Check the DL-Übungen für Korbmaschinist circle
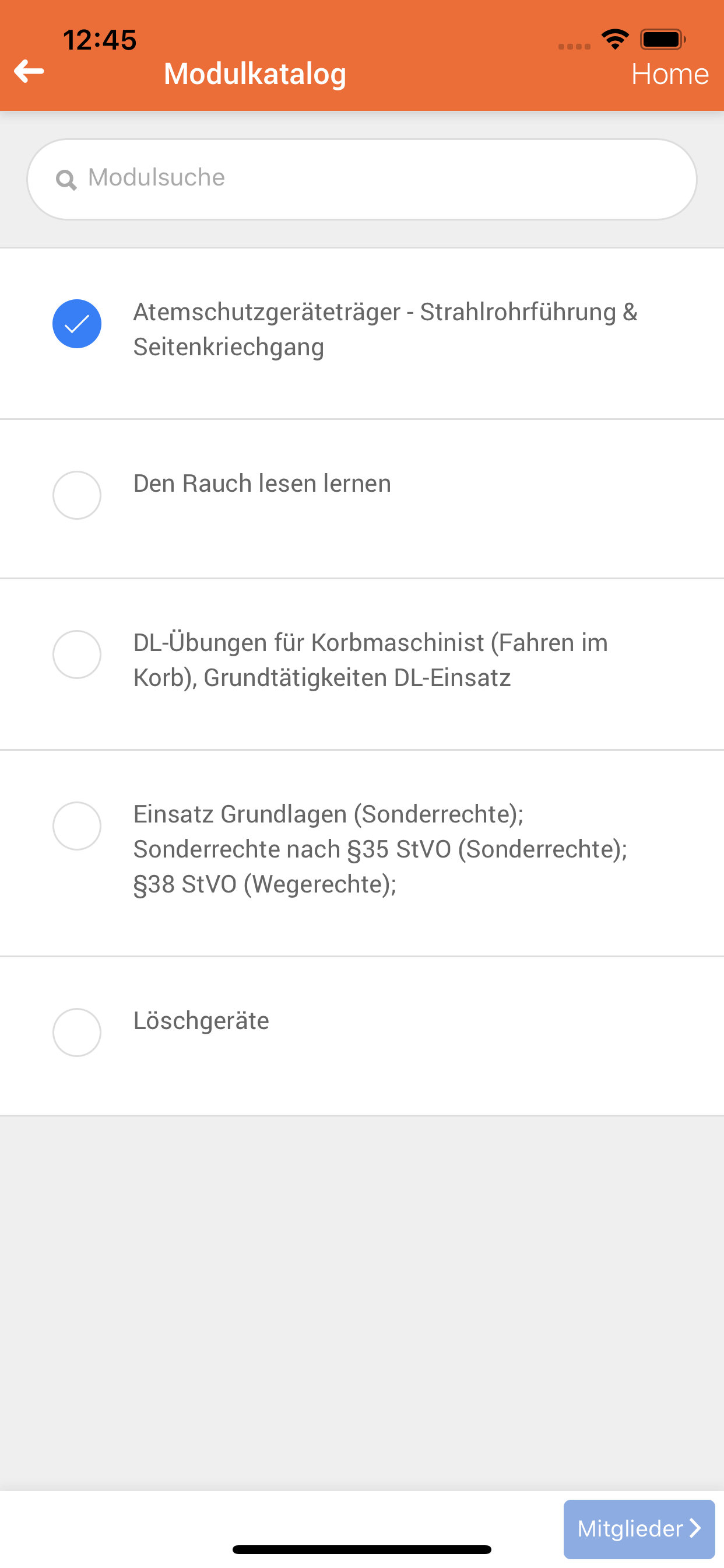 (x=77, y=654)
